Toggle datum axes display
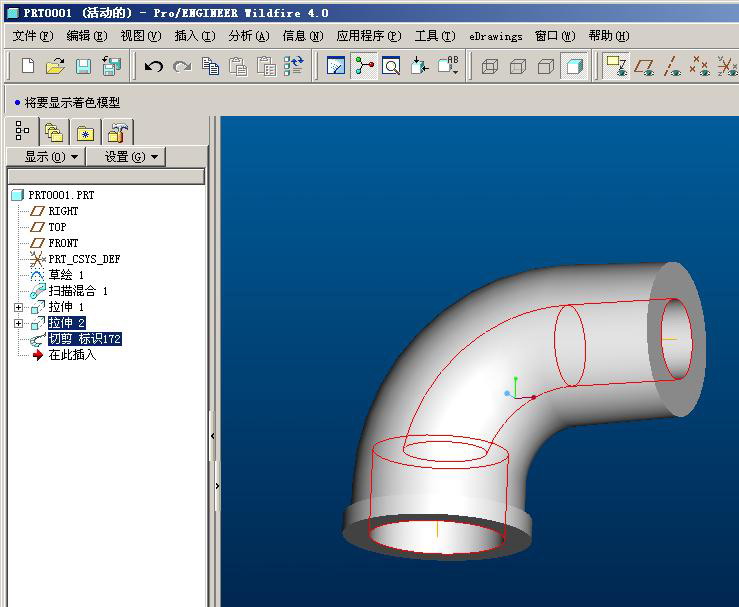 pos(672,66)
